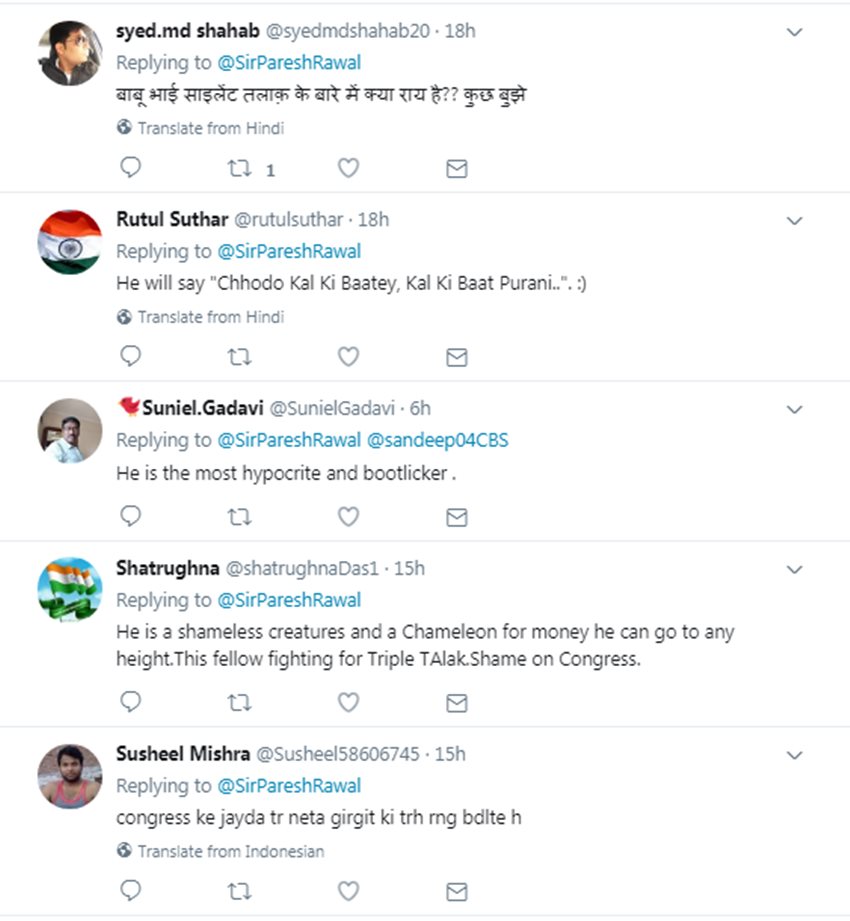The height and width of the screenshot is (921, 850).
Task: Retweet Shatrughna's tweet
Action: tap(240, 702)
